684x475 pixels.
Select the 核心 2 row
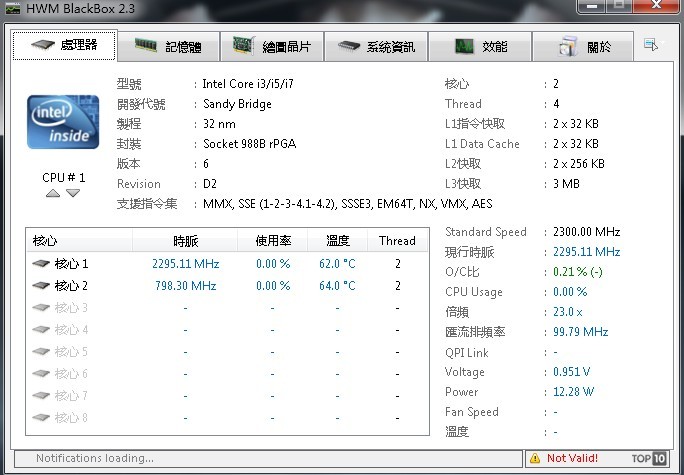(x=71, y=286)
